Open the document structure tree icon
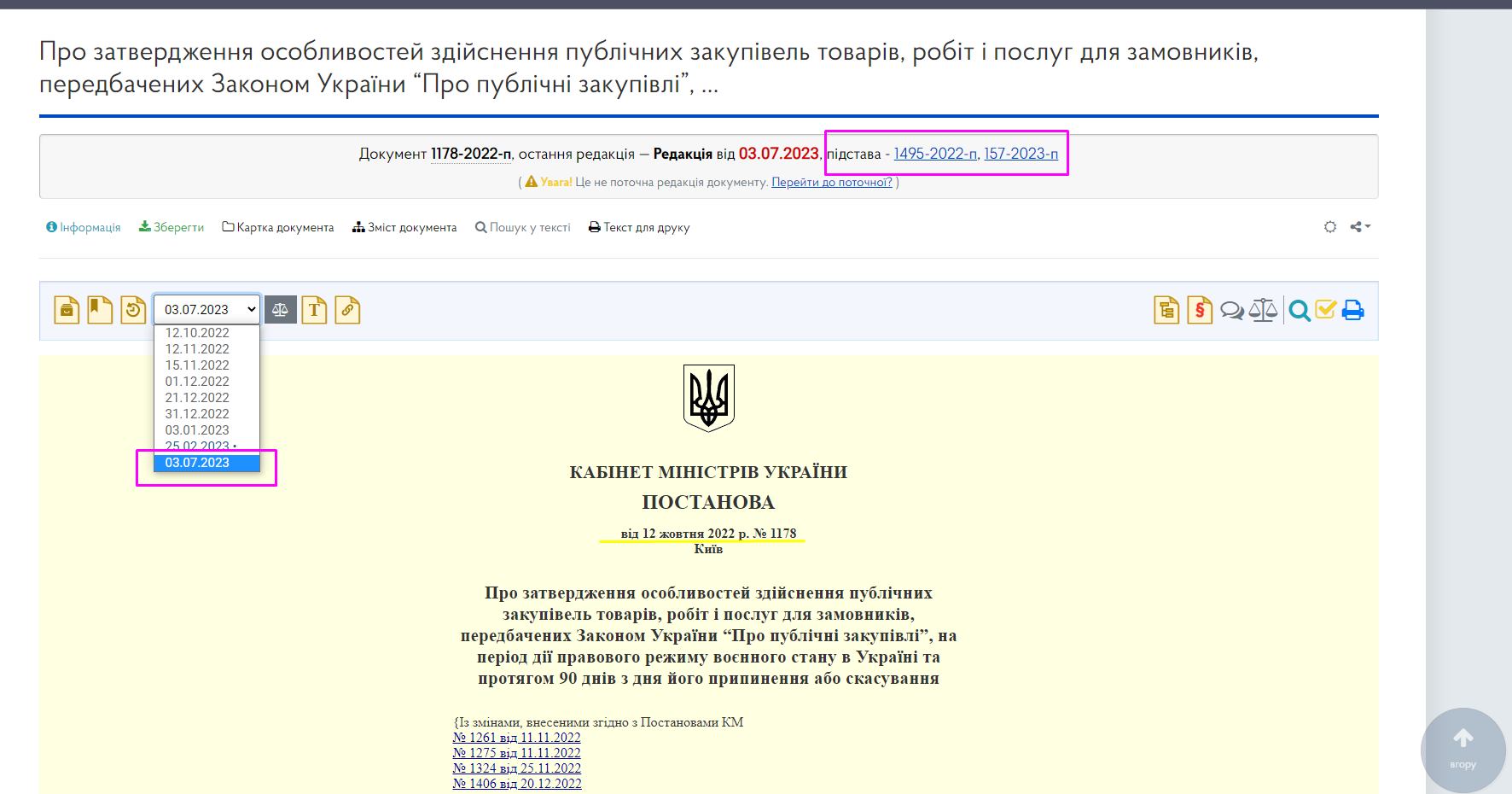Viewport: 1512px width, 794px height. [x=1166, y=310]
